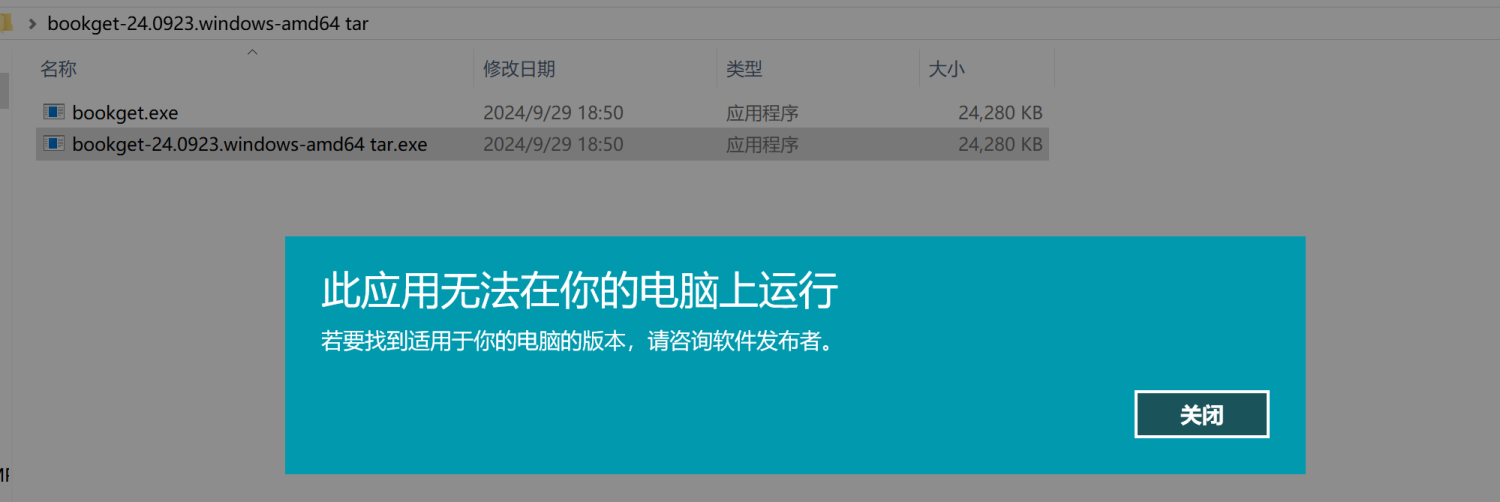Viewport: 1500px width, 502px height.
Task: Click the dialog heading 此应用无法在你的电脑上运行
Action: (x=579, y=292)
